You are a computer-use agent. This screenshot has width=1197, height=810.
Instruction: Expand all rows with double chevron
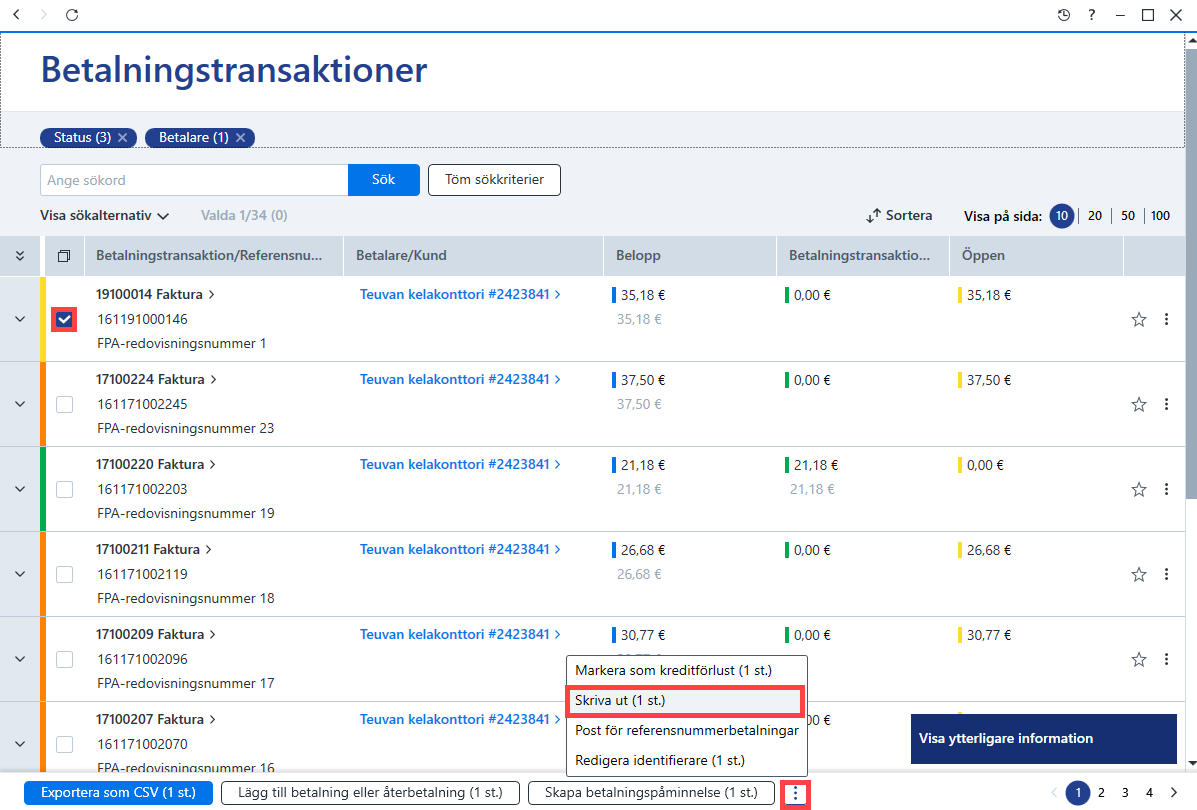pyautogui.click(x=20, y=256)
